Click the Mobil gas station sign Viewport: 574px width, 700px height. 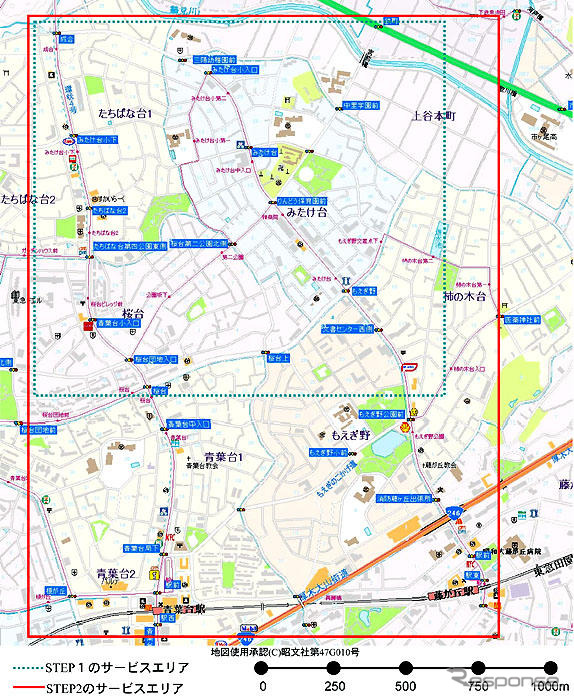(247, 628)
